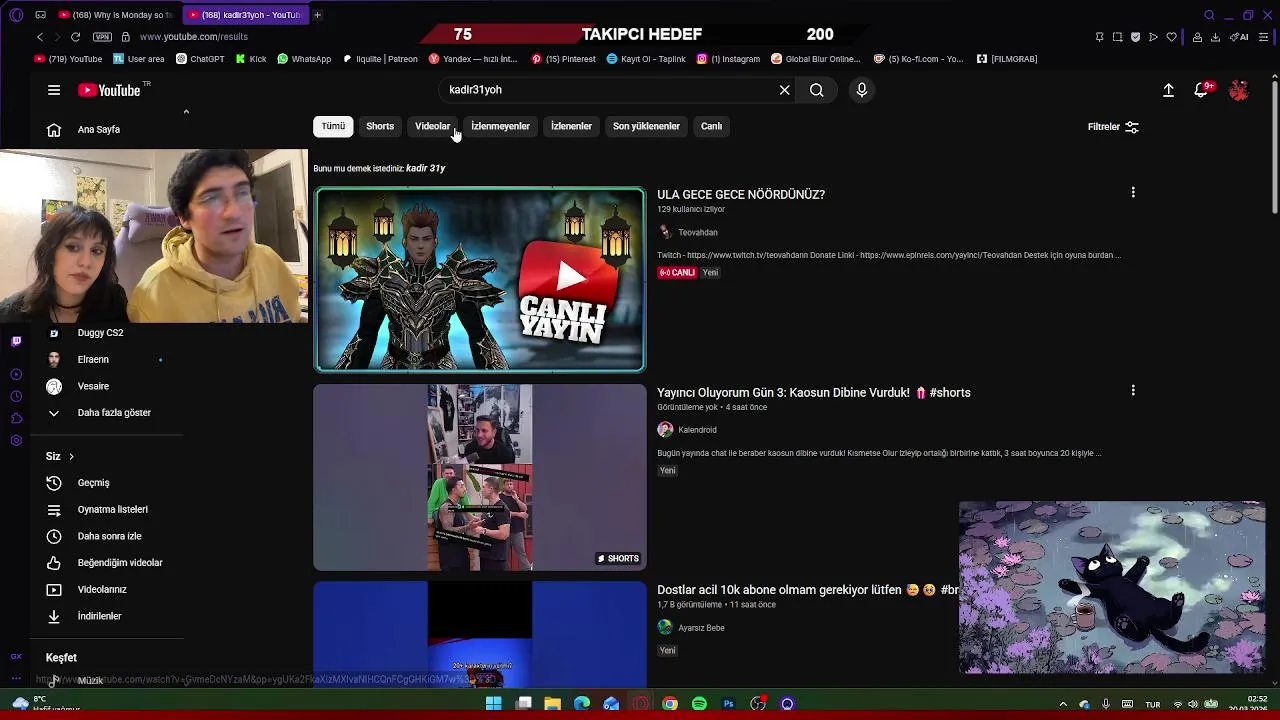Image resolution: width=1280 pixels, height=720 pixels.
Task: Open more options for Yayıncı Oluyorum video
Action: point(1133,390)
